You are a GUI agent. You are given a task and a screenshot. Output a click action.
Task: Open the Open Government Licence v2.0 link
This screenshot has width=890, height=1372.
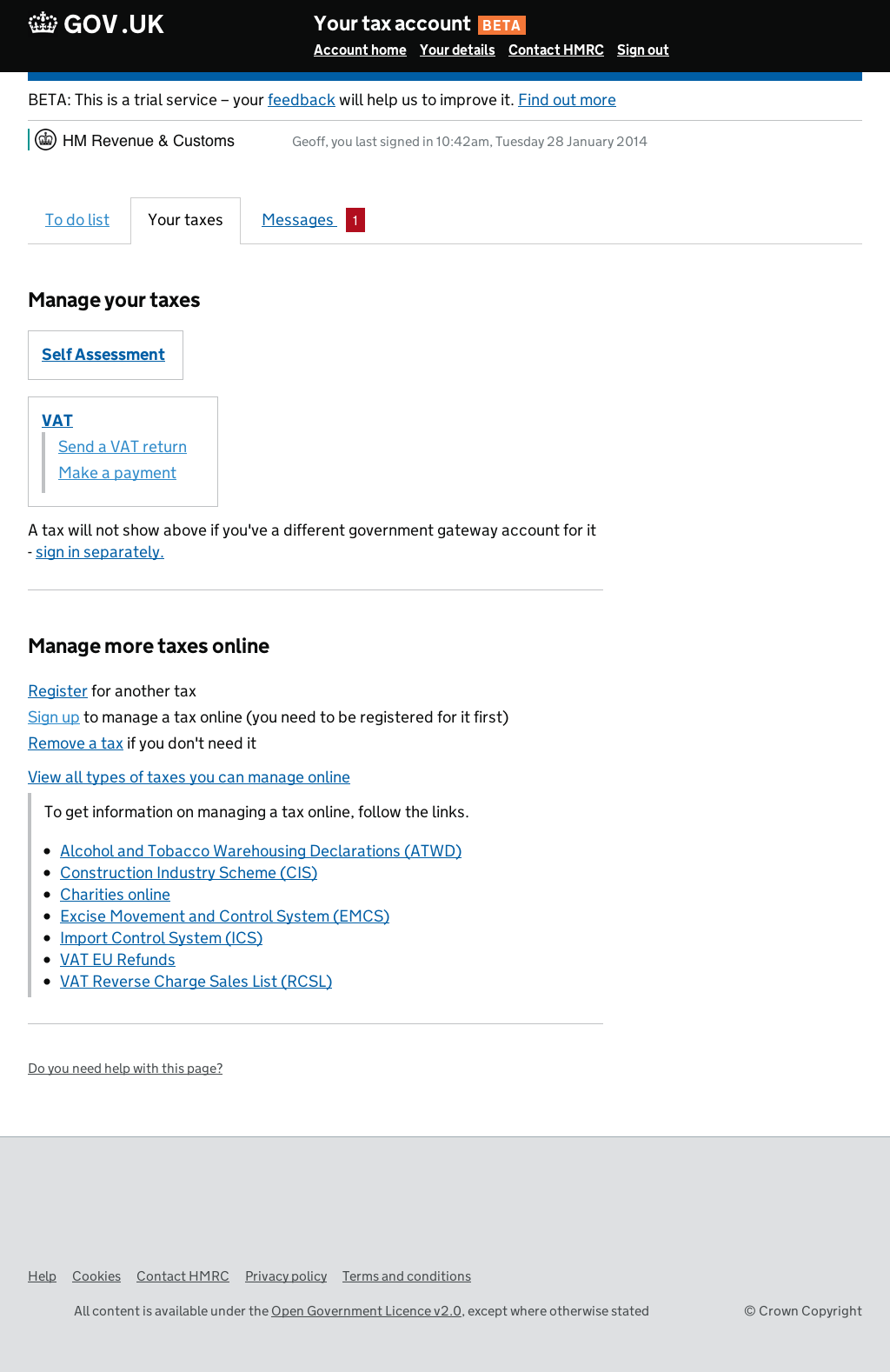[x=366, y=1311]
